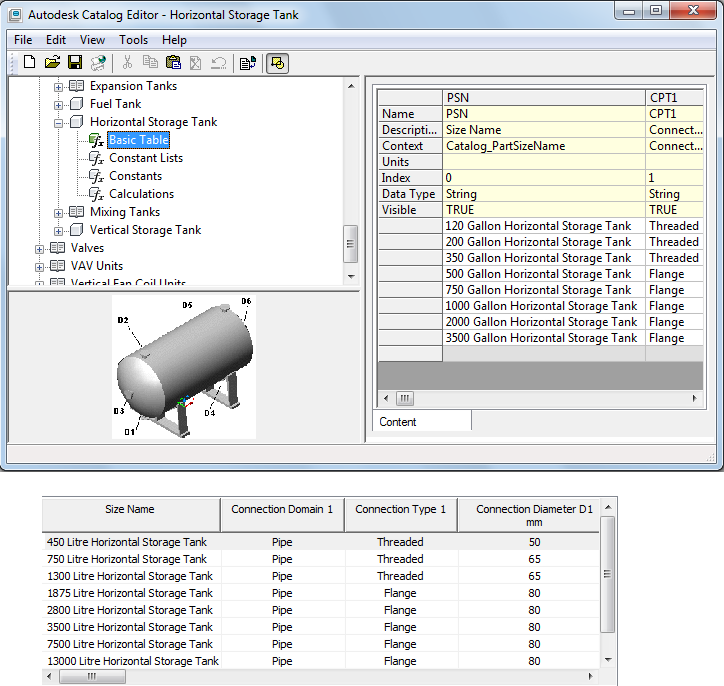Select '13000 Litre Horizontal Storage Tank' row
Viewport: 724px width, 686px height.
tap(320, 661)
